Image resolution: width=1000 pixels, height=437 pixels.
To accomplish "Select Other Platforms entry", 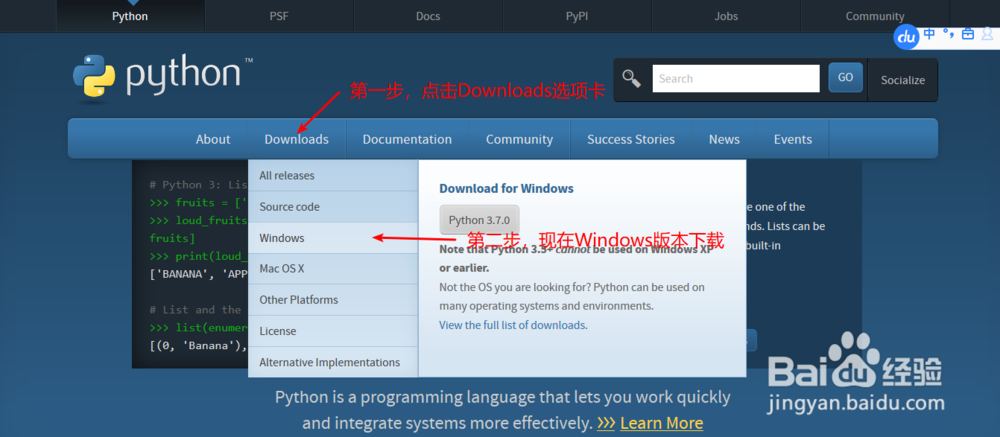I will [333, 300].
